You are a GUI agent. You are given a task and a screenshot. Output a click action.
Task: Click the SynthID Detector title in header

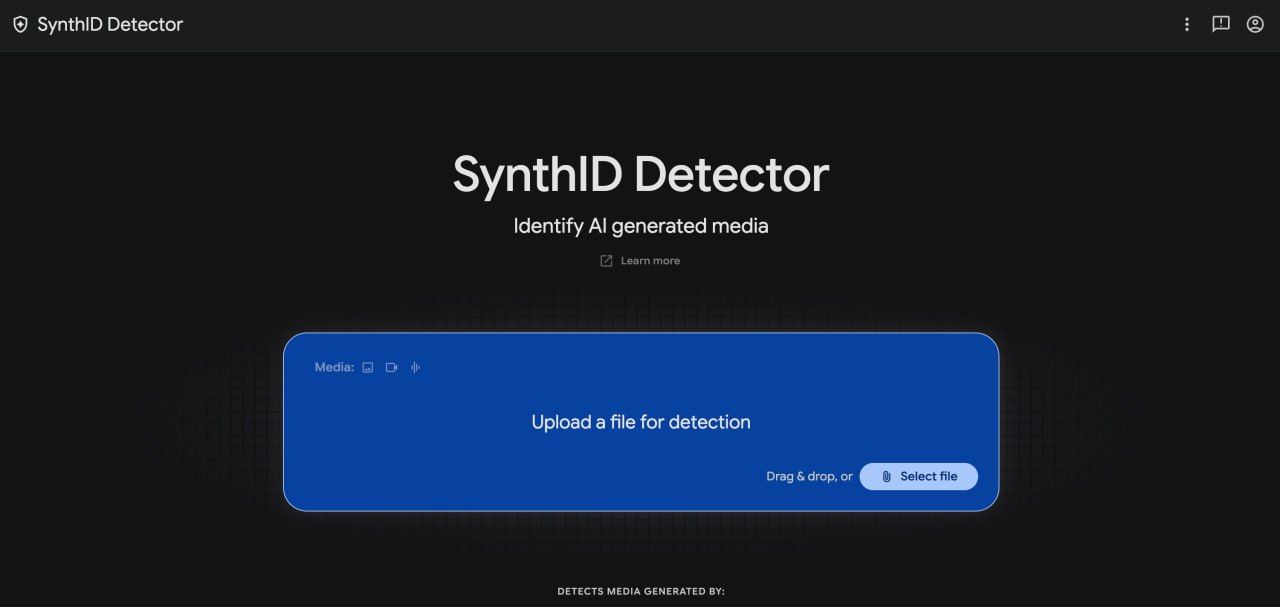point(110,25)
